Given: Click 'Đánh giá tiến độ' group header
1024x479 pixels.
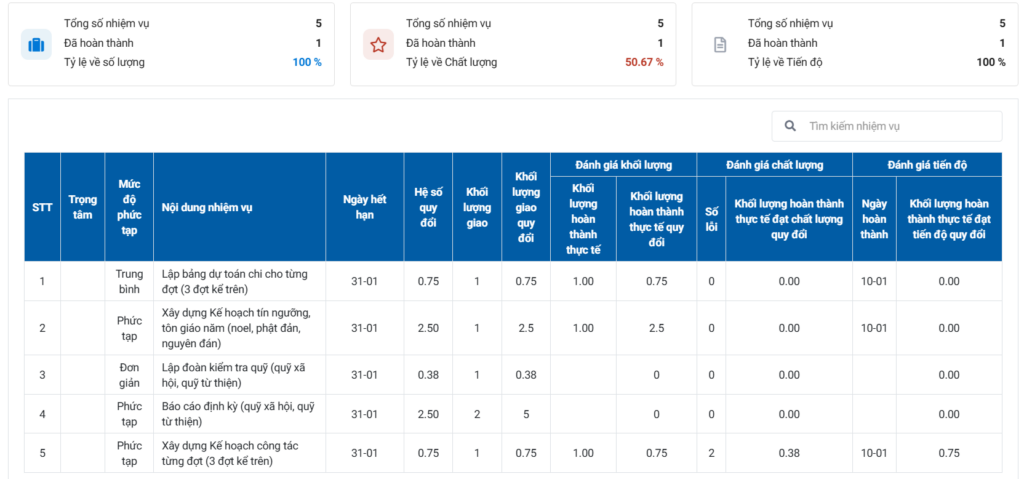Looking at the screenshot, I should pyautogui.click(x=926, y=164).
